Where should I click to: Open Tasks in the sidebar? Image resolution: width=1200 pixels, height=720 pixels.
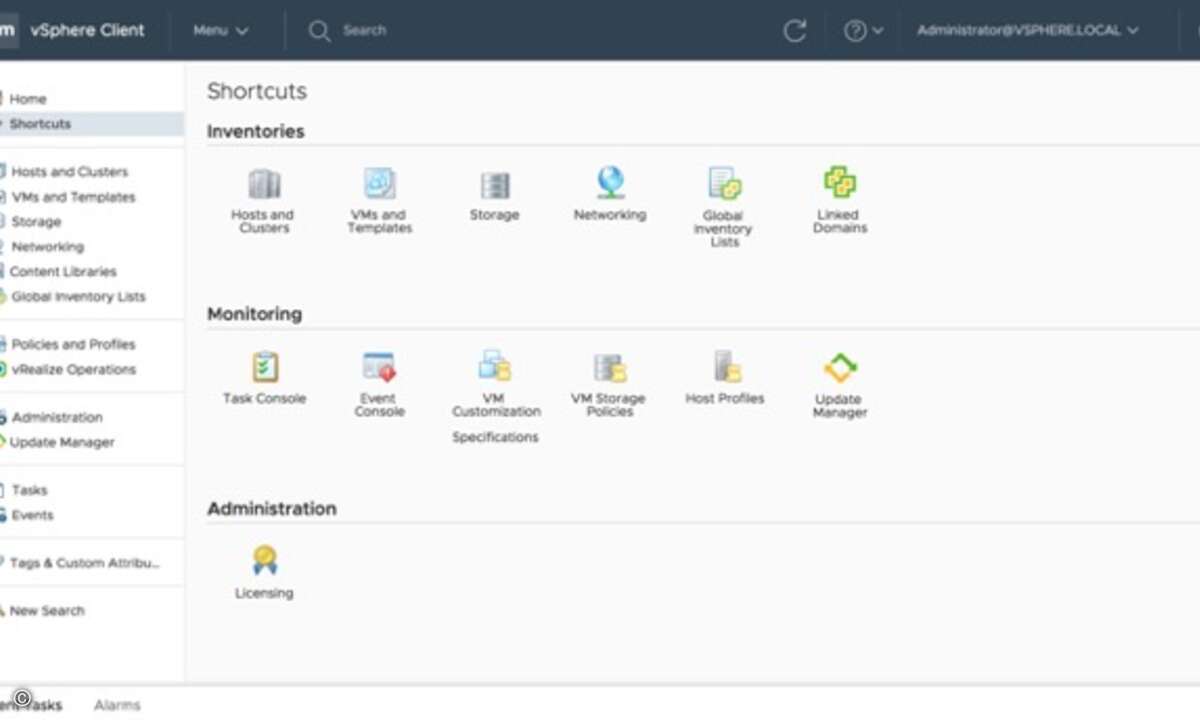[x=30, y=491]
